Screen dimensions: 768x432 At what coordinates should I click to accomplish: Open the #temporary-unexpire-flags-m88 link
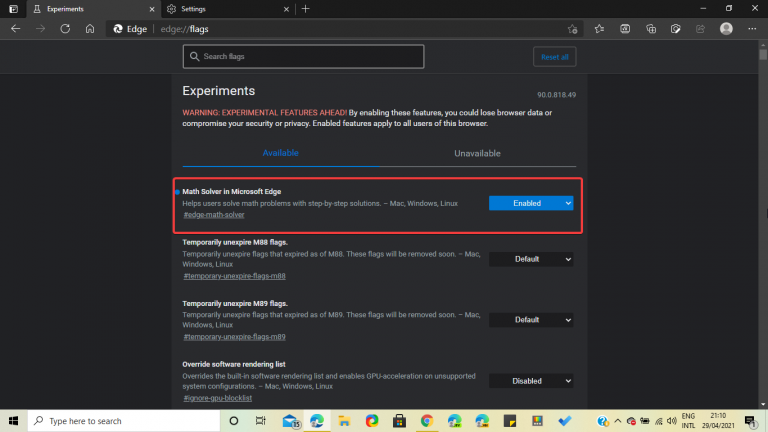(x=235, y=276)
